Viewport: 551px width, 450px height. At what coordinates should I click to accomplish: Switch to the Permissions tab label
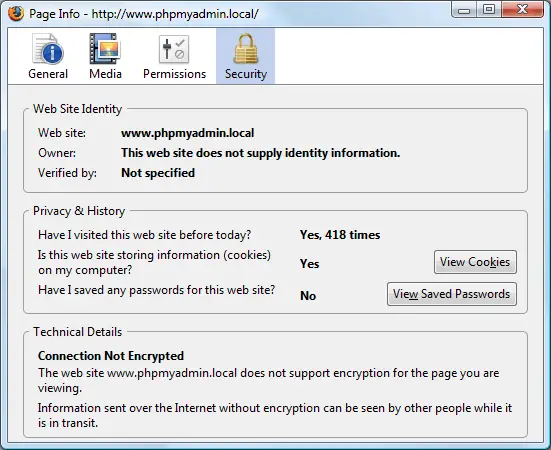point(175,74)
